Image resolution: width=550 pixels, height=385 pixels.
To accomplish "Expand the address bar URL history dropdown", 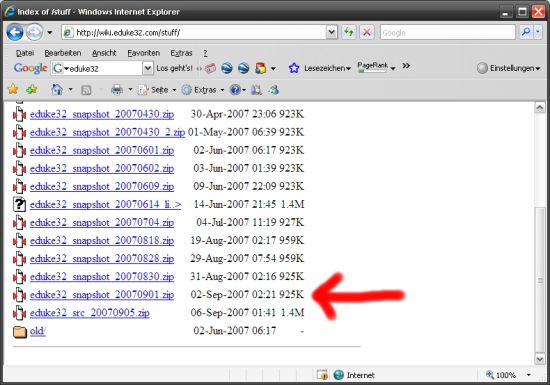I will coord(331,33).
